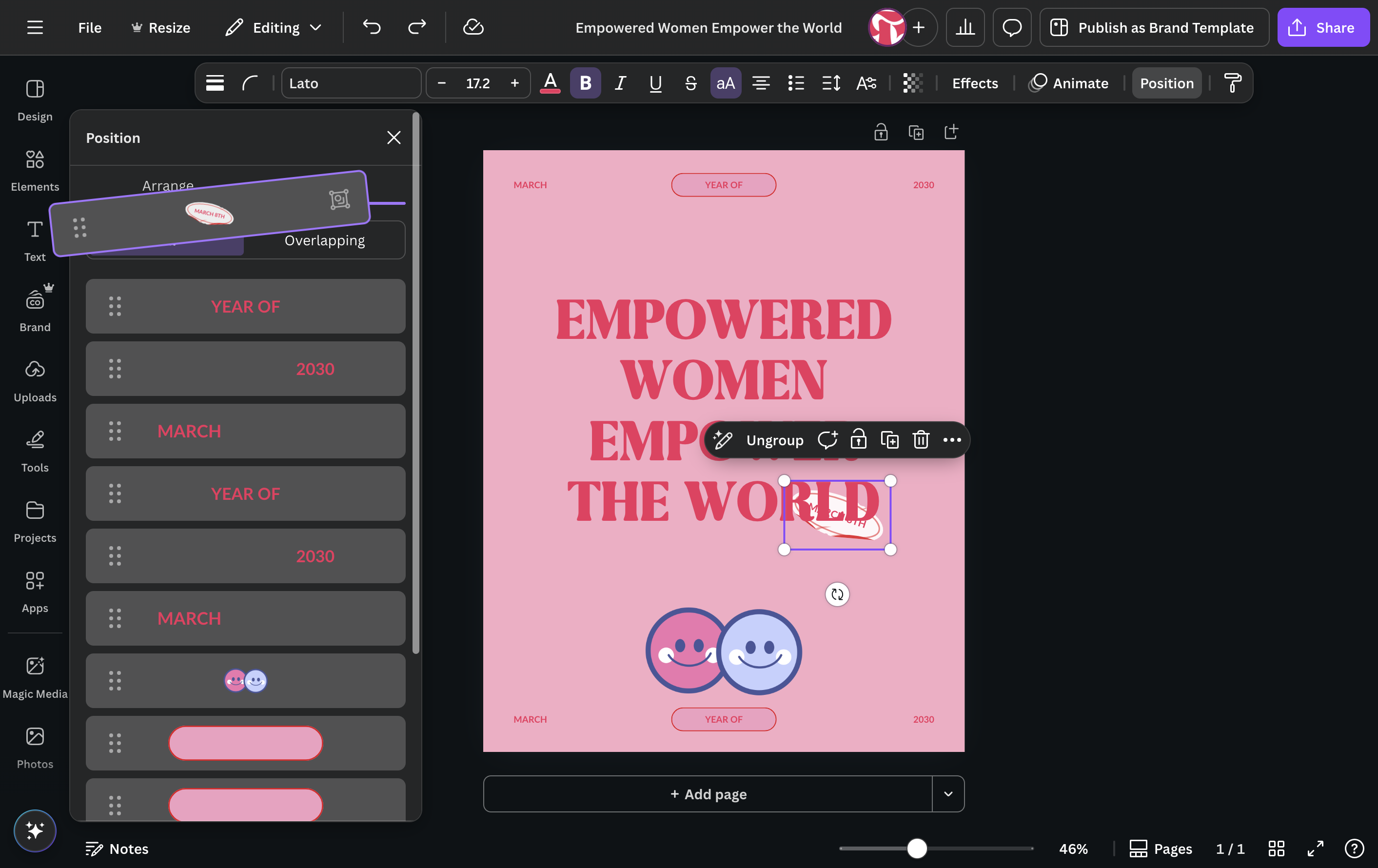Open the comments speech bubble
The width and height of the screenshot is (1378, 868).
point(1012,27)
